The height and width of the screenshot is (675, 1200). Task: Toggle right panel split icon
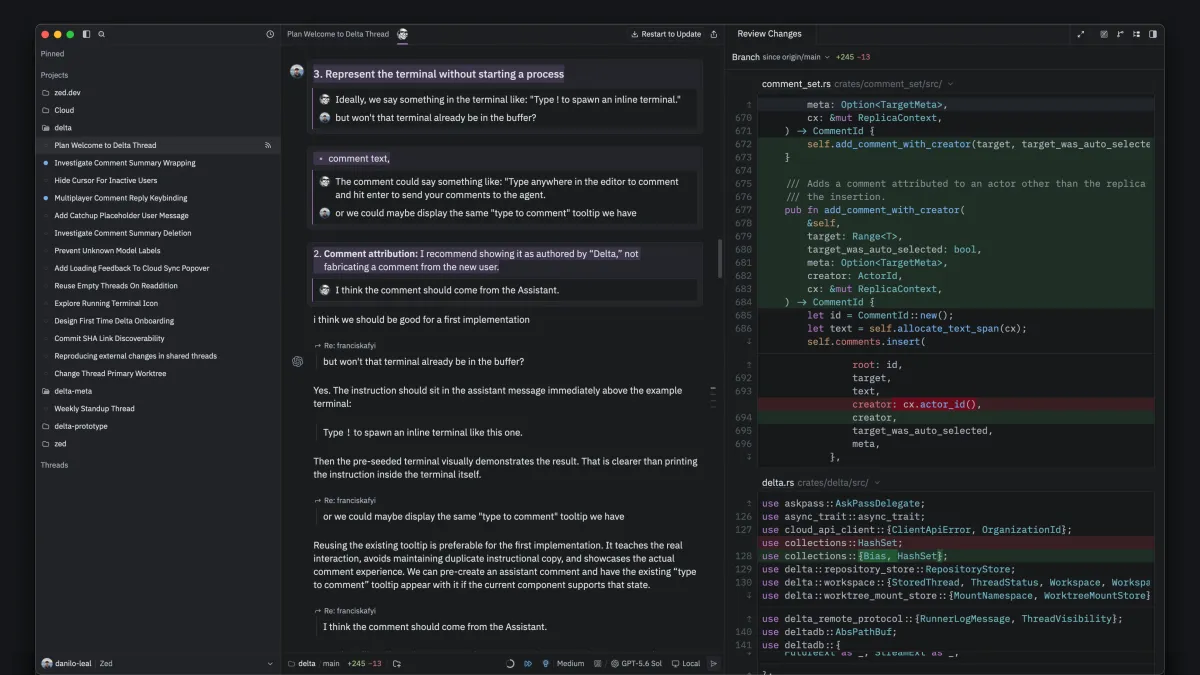click(1153, 34)
